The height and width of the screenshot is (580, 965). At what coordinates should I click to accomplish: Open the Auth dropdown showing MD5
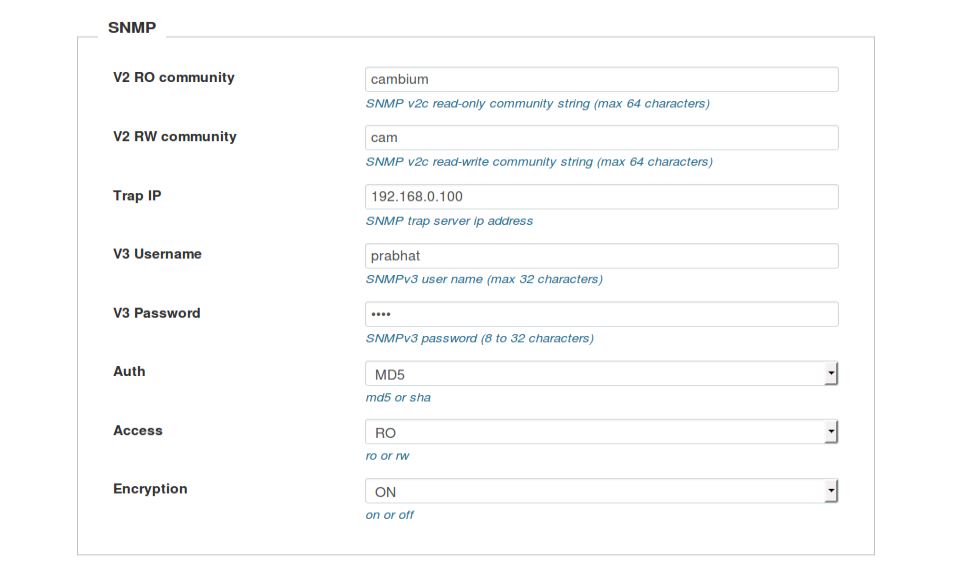tap(601, 374)
